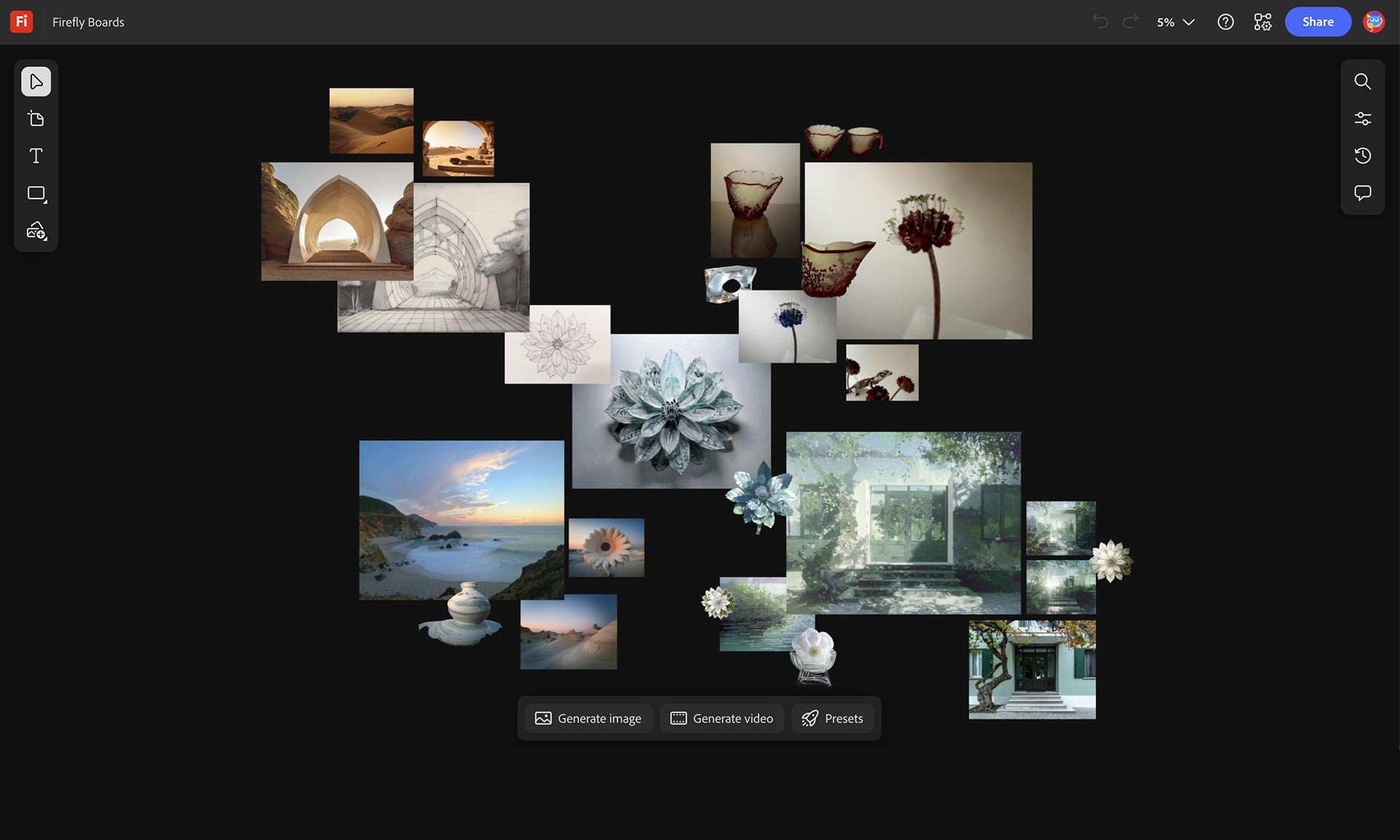Select the rectangle shape tool

[36, 193]
